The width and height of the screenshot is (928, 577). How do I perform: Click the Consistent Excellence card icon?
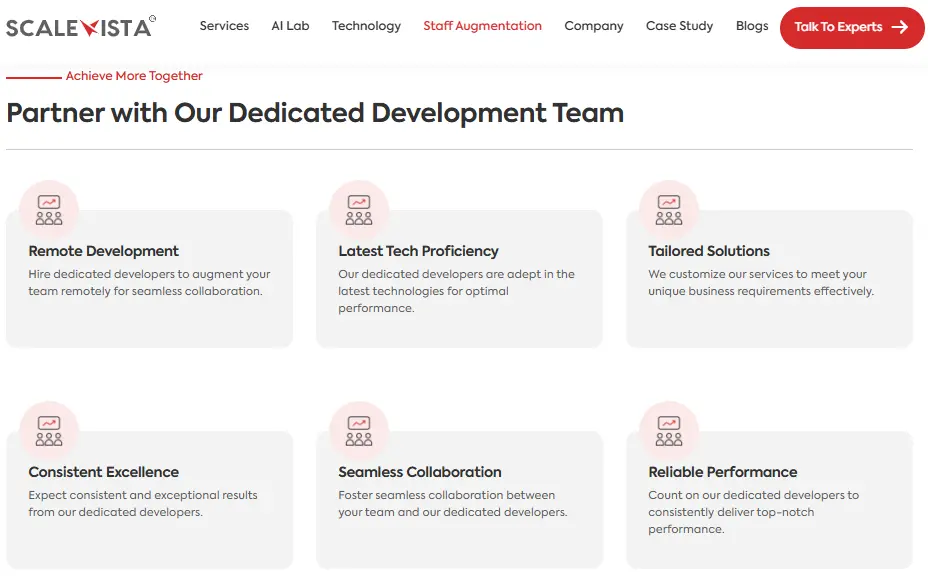coord(49,431)
